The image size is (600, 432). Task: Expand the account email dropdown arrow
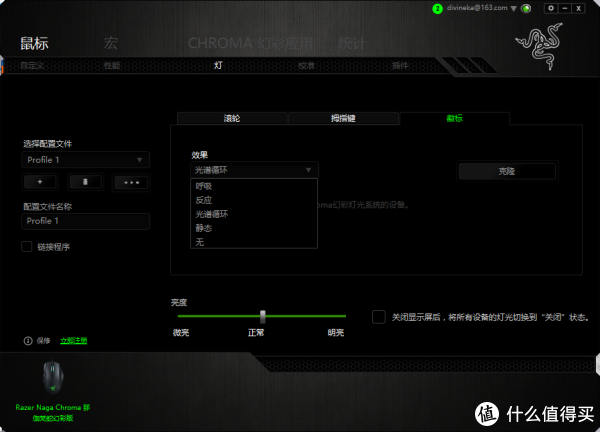coord(514,8)
